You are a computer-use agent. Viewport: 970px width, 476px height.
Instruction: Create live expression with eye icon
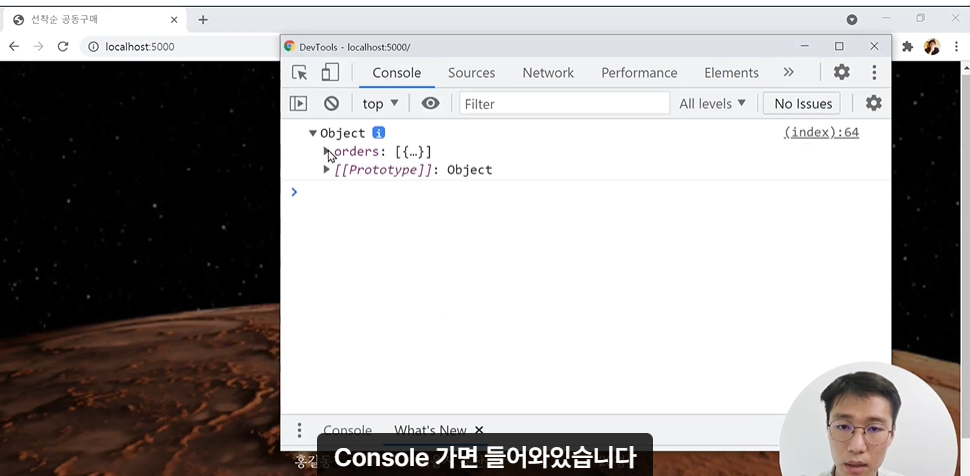[x=431, y=103]
